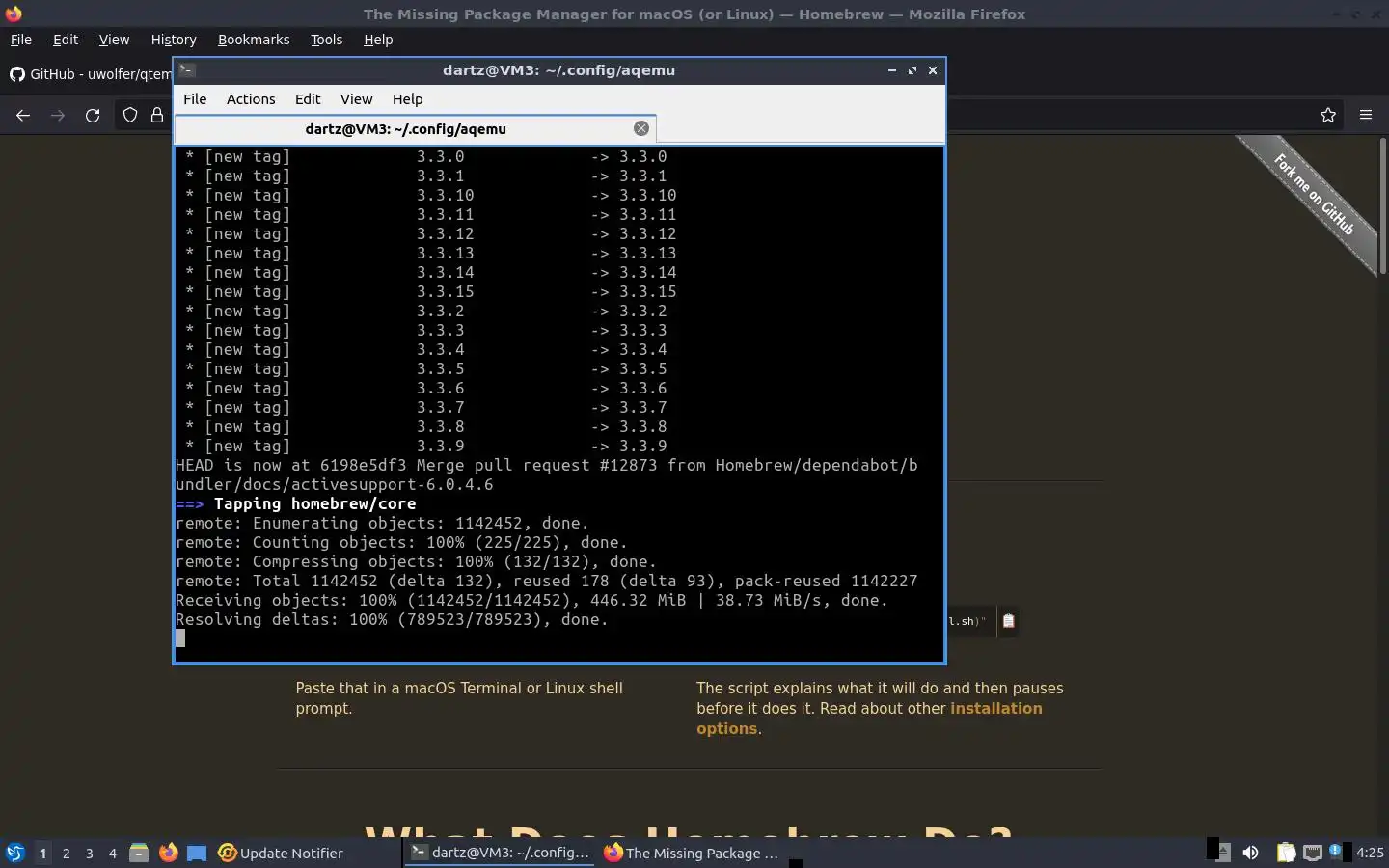Switch to workspace 4

click(112, 853)
